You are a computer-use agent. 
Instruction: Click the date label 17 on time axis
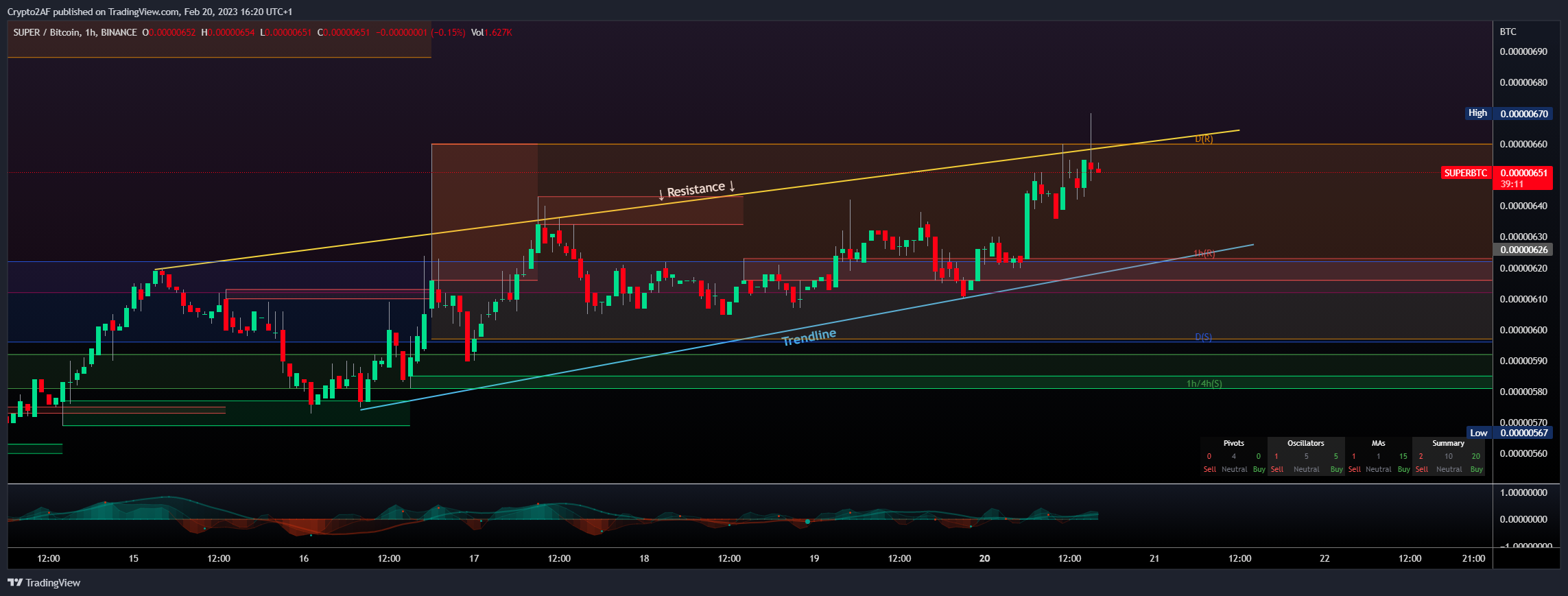(x=474, y=558)
